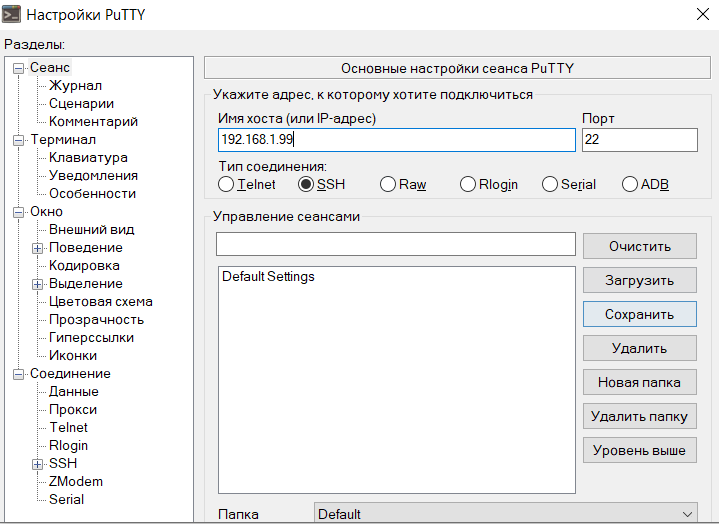The height and width of the screenshot is (524, 719).
Task: Select Сеанс in the sections tree
Action: 50,67
